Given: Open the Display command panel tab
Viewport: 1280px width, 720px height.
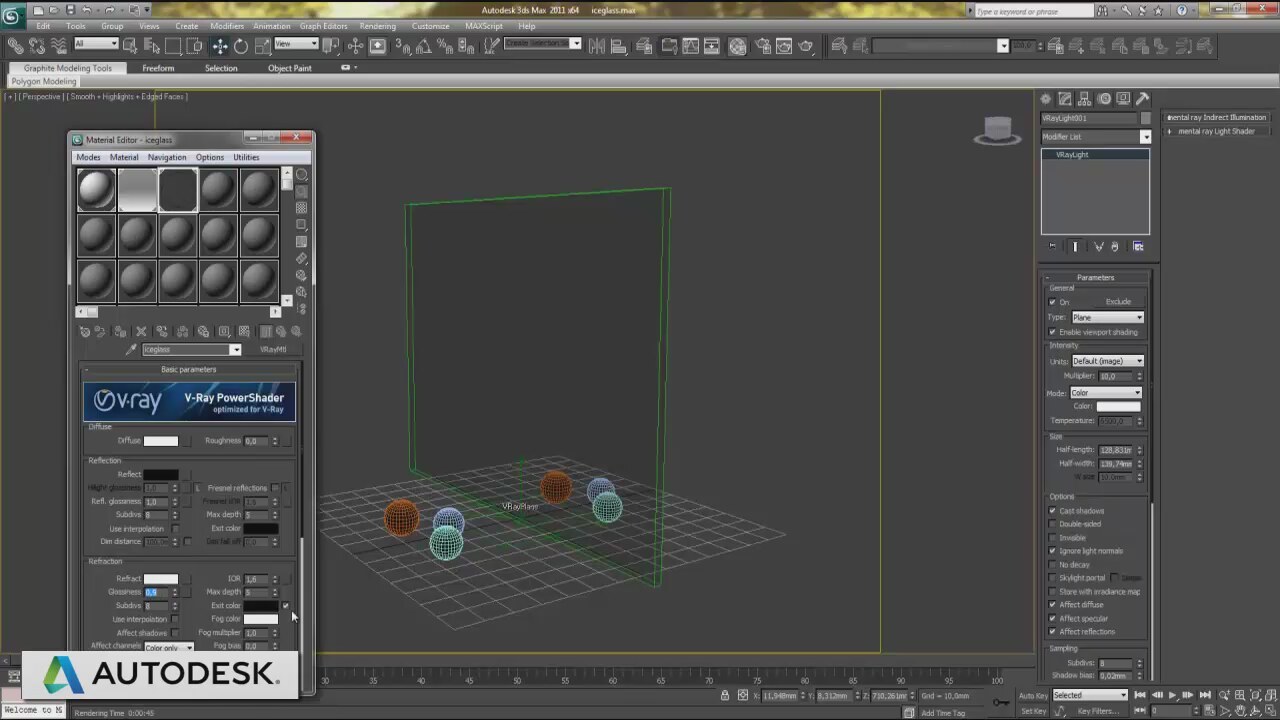Looking at the screenshot, I should tap(1123, 99).
